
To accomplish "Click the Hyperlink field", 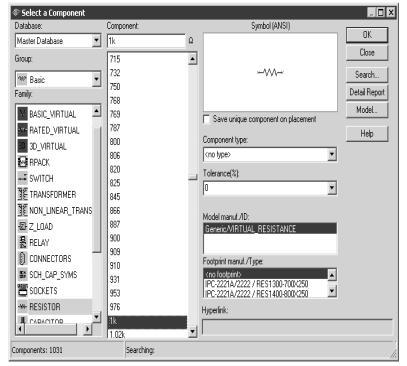I will [297, 327].
